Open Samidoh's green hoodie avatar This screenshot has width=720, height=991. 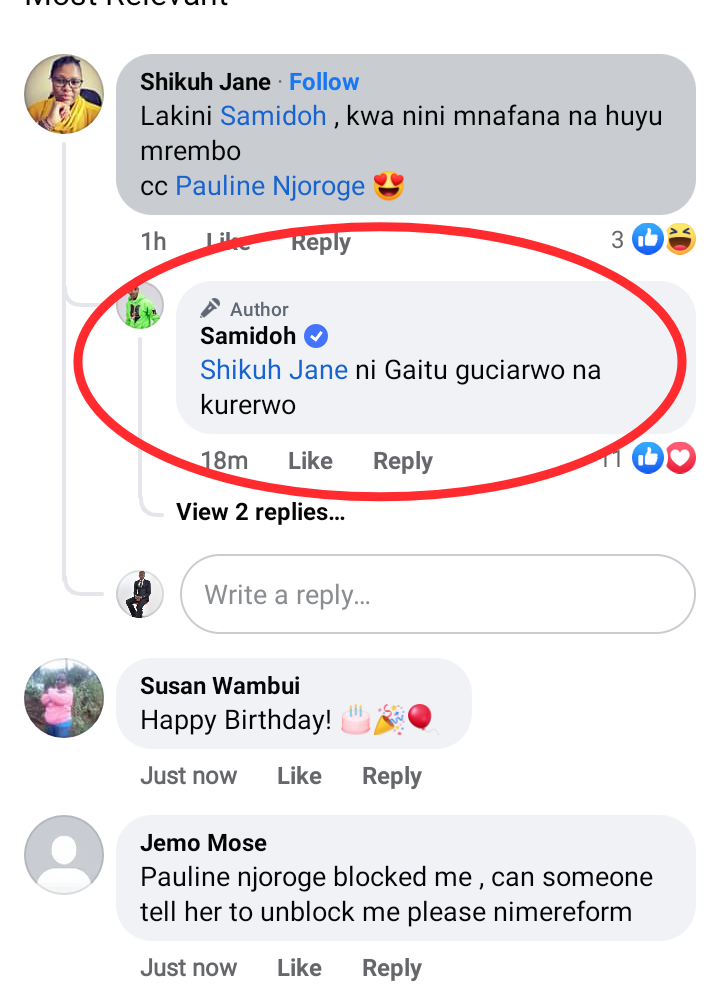140,305
